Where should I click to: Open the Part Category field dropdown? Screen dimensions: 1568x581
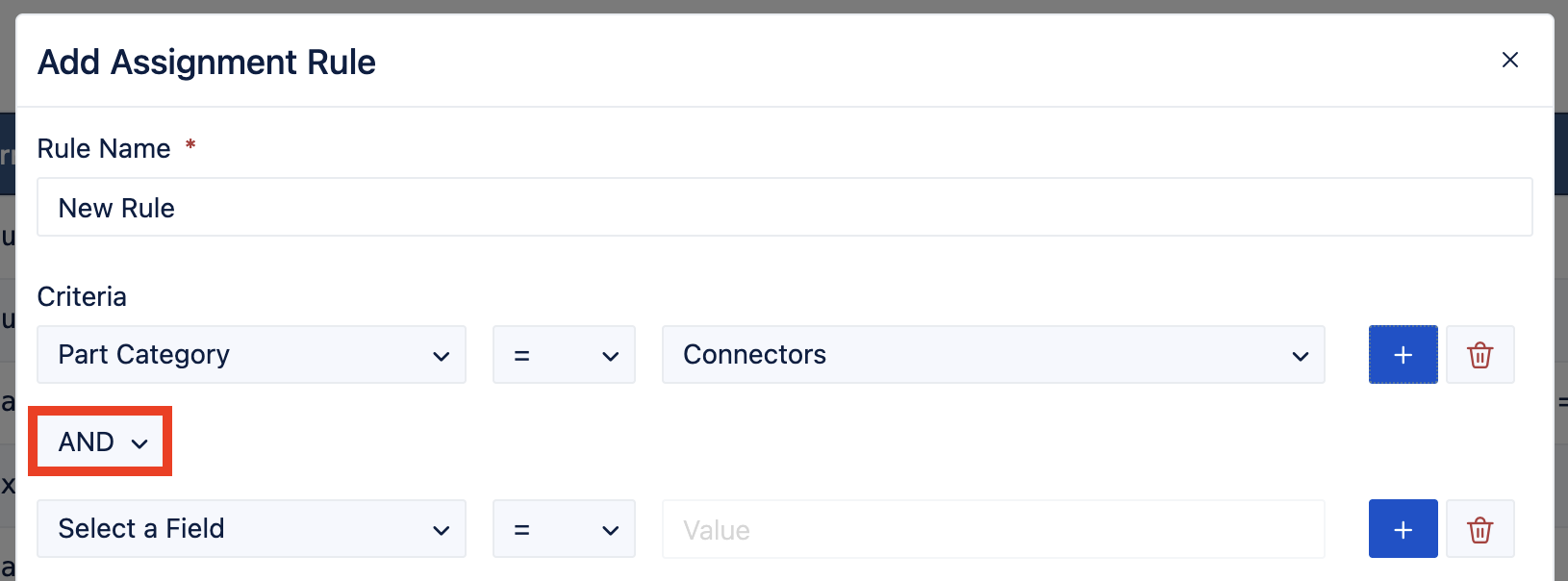pos(251,354)
